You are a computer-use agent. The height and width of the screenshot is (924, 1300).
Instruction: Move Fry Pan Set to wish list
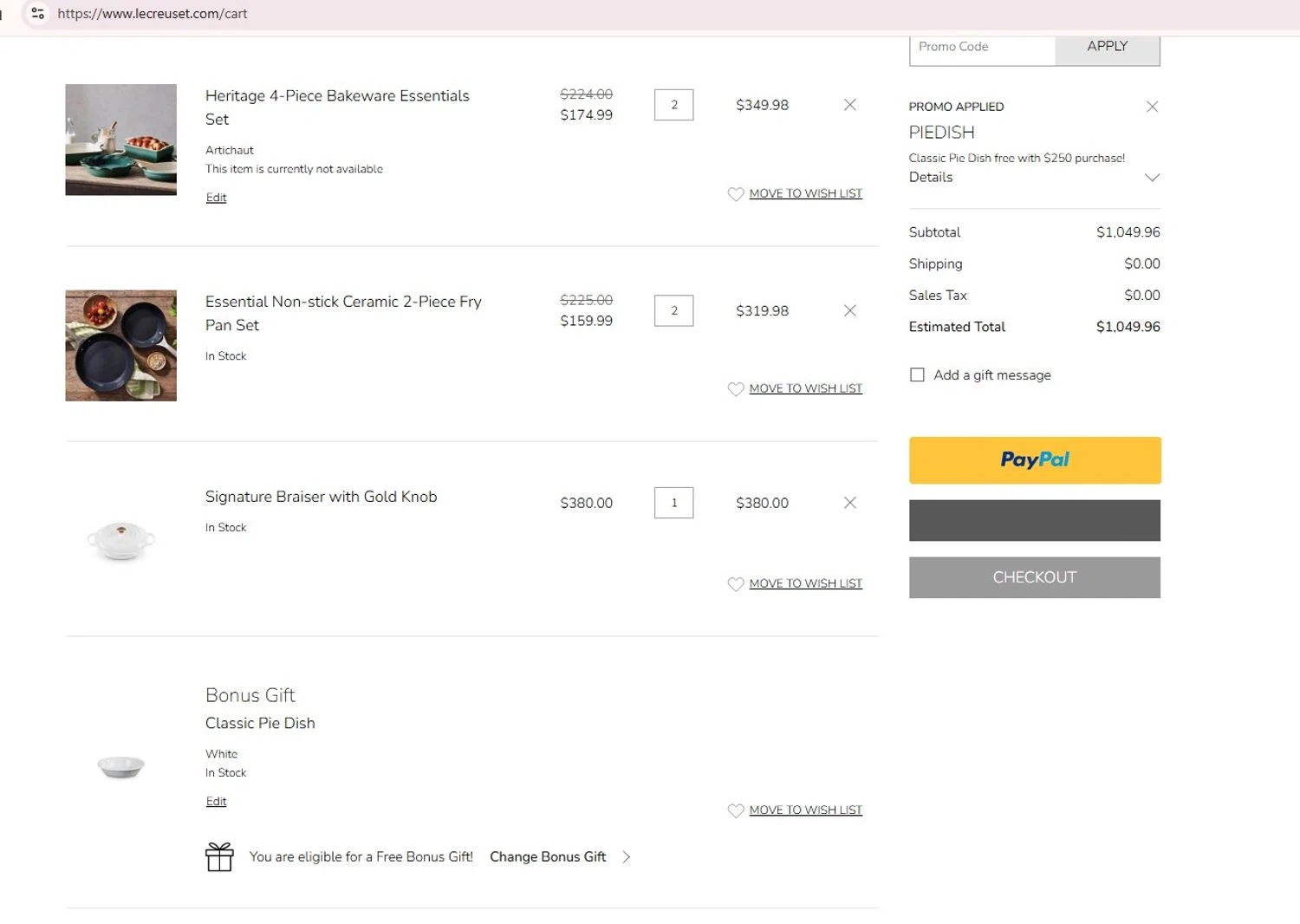point(805,388)
